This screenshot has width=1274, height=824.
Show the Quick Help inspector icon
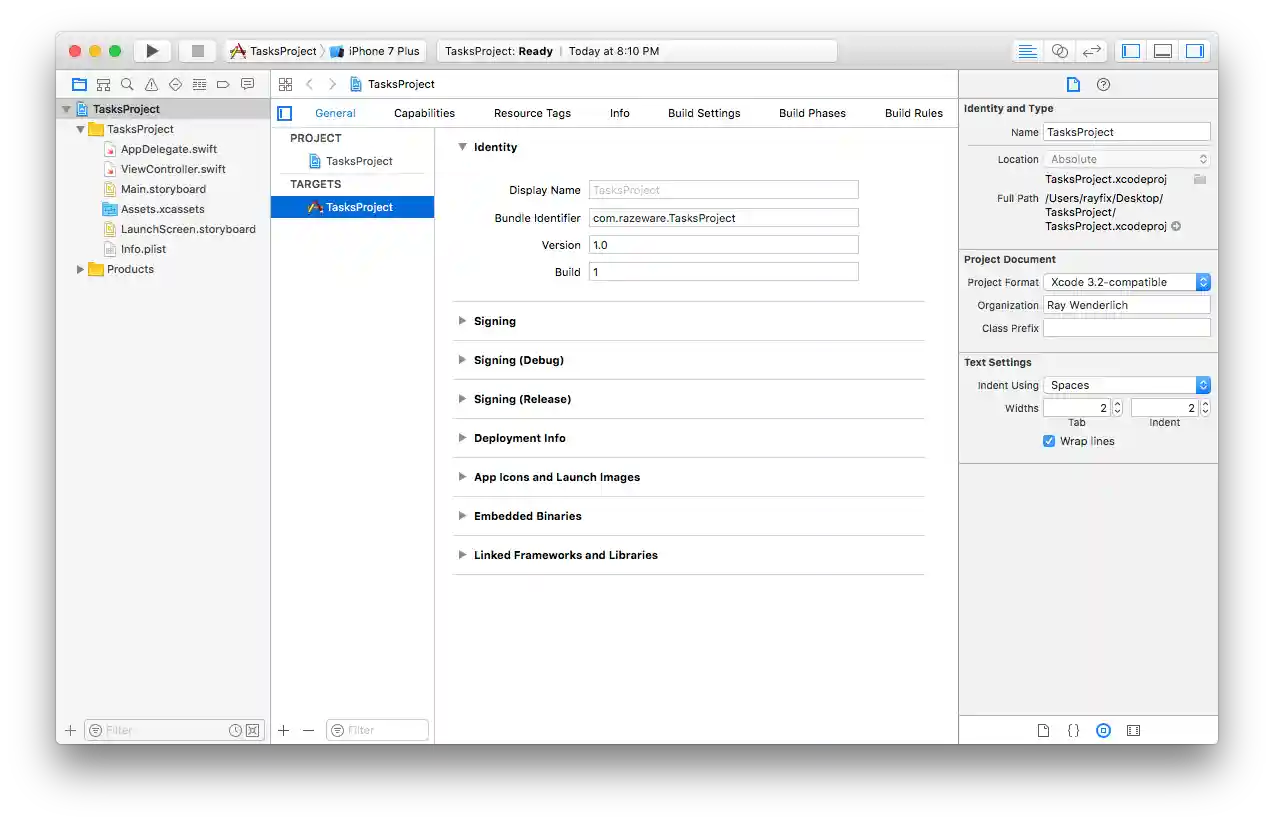point(1101,84)
